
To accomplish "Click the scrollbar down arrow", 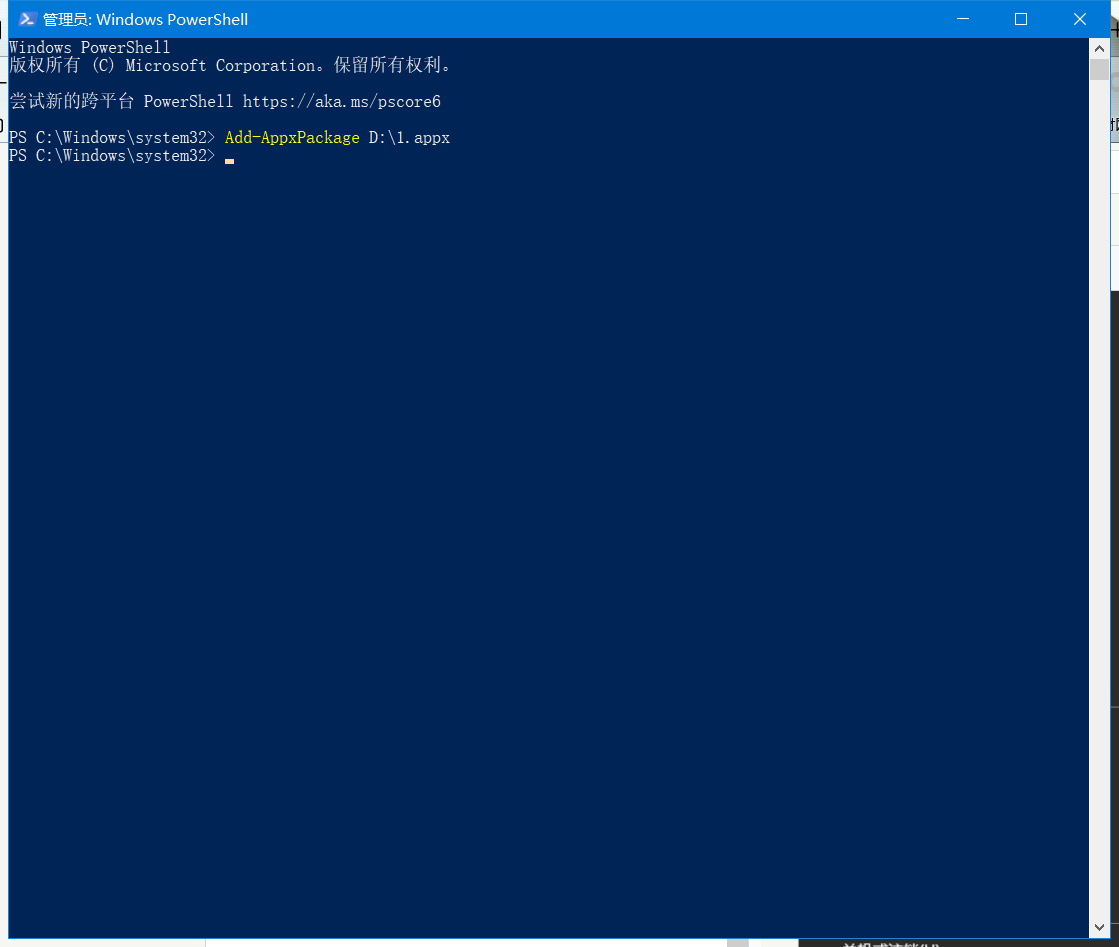I will pos(1099,929).
